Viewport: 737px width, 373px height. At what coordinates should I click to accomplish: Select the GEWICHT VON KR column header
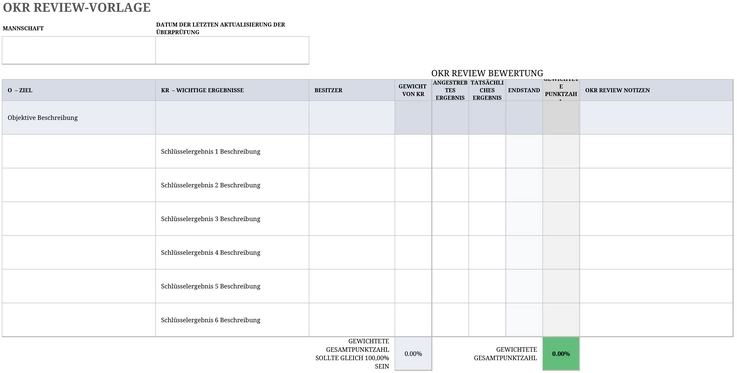coord(413,90)
